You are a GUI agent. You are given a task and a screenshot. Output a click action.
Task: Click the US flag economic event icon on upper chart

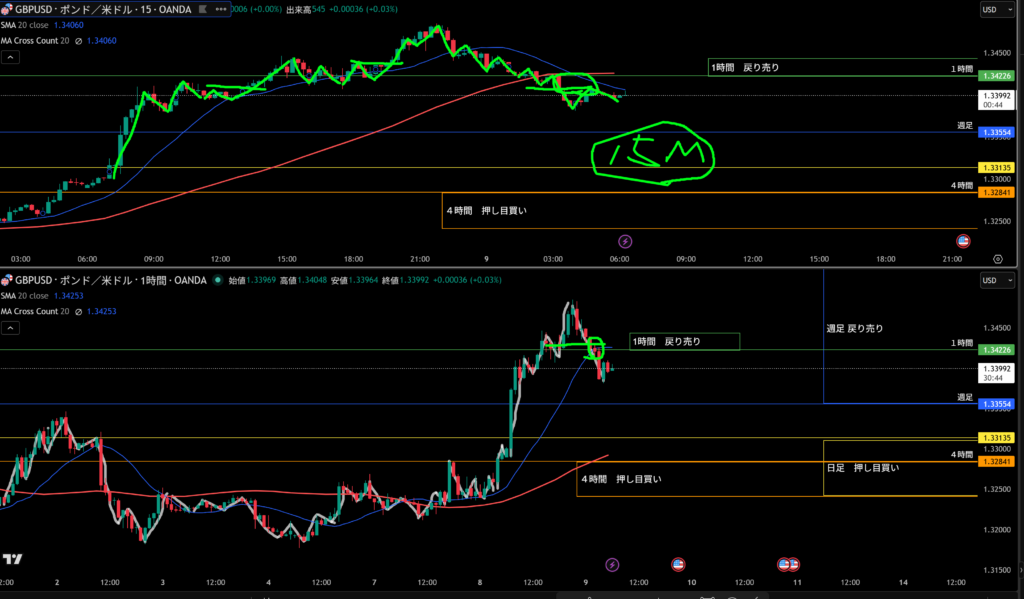tap(964, 241)
